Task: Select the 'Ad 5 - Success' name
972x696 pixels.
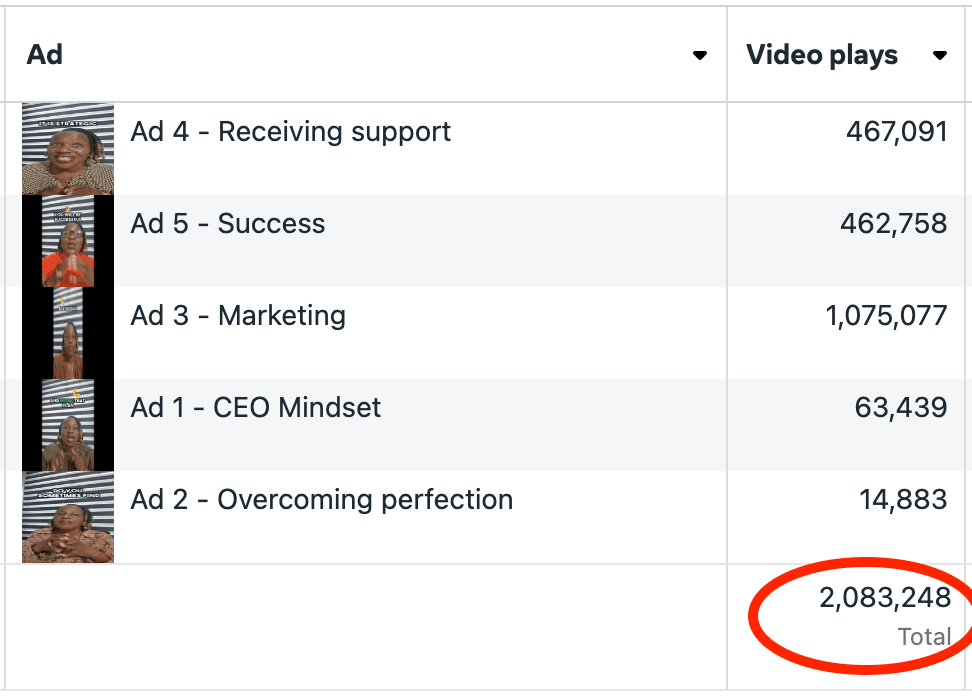Action: pyautogui.click(x=228, y=224)
